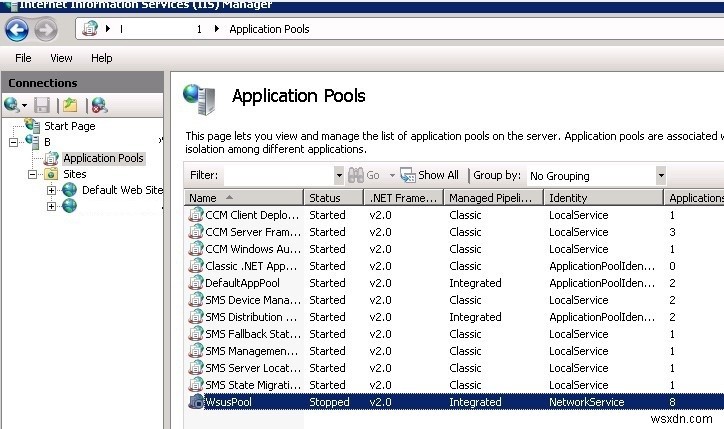Open the Filter dropdown arrow
This screenshot has height=429, width=724.
[x=339, y=175]
